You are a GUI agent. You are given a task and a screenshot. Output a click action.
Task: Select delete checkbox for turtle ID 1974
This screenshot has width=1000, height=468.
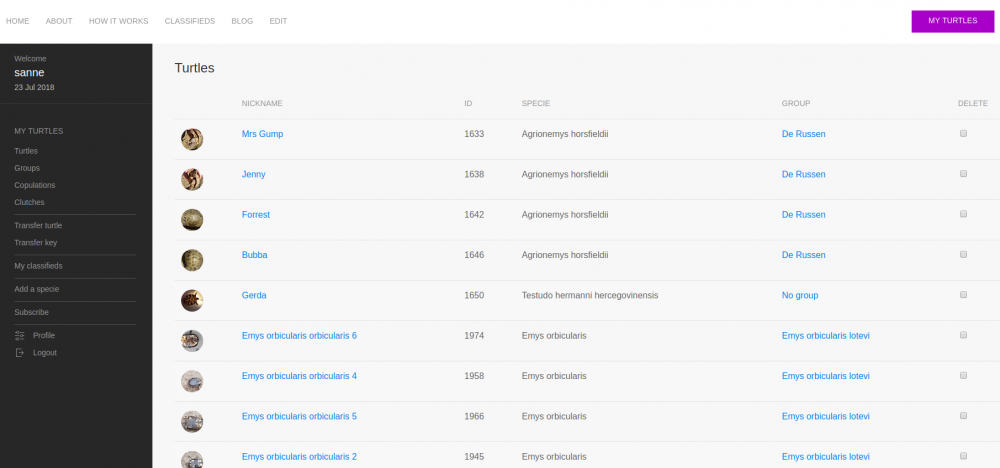pos(963,335)
